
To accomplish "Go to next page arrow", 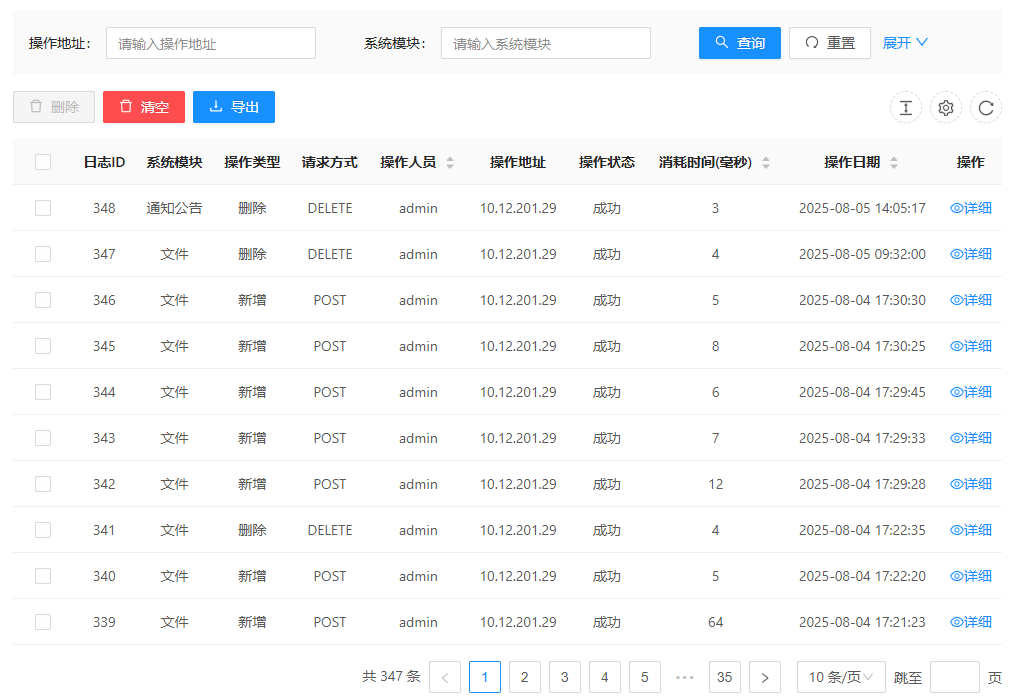I will tap(765, 677).
